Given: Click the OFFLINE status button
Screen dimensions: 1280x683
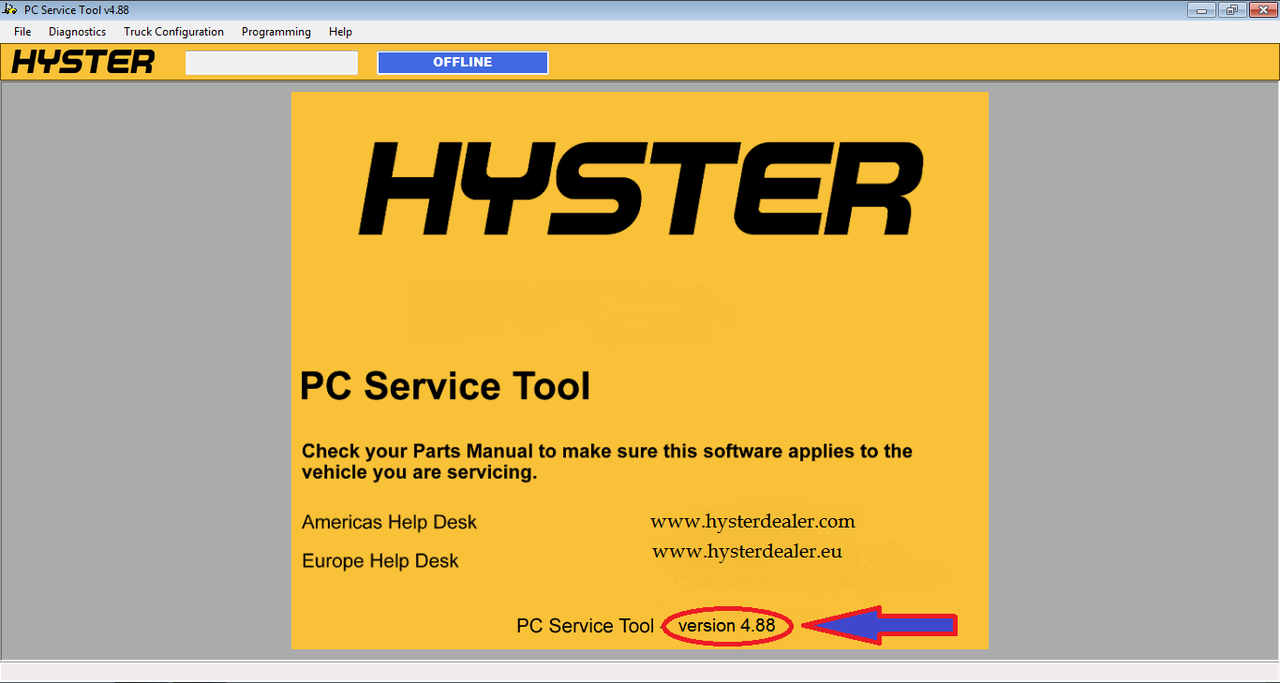Looking at the screenshot, I should tap(462, 62).
